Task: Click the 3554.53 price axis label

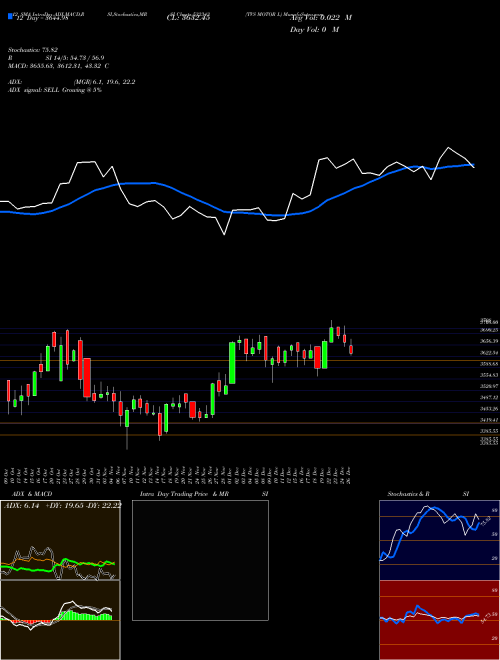Action: coord(489,375)
